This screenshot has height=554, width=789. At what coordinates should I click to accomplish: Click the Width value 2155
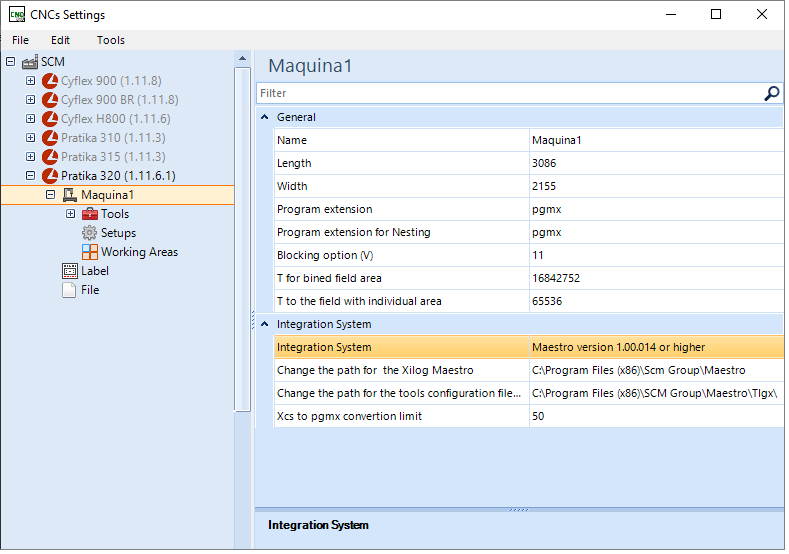coord(657,186)
